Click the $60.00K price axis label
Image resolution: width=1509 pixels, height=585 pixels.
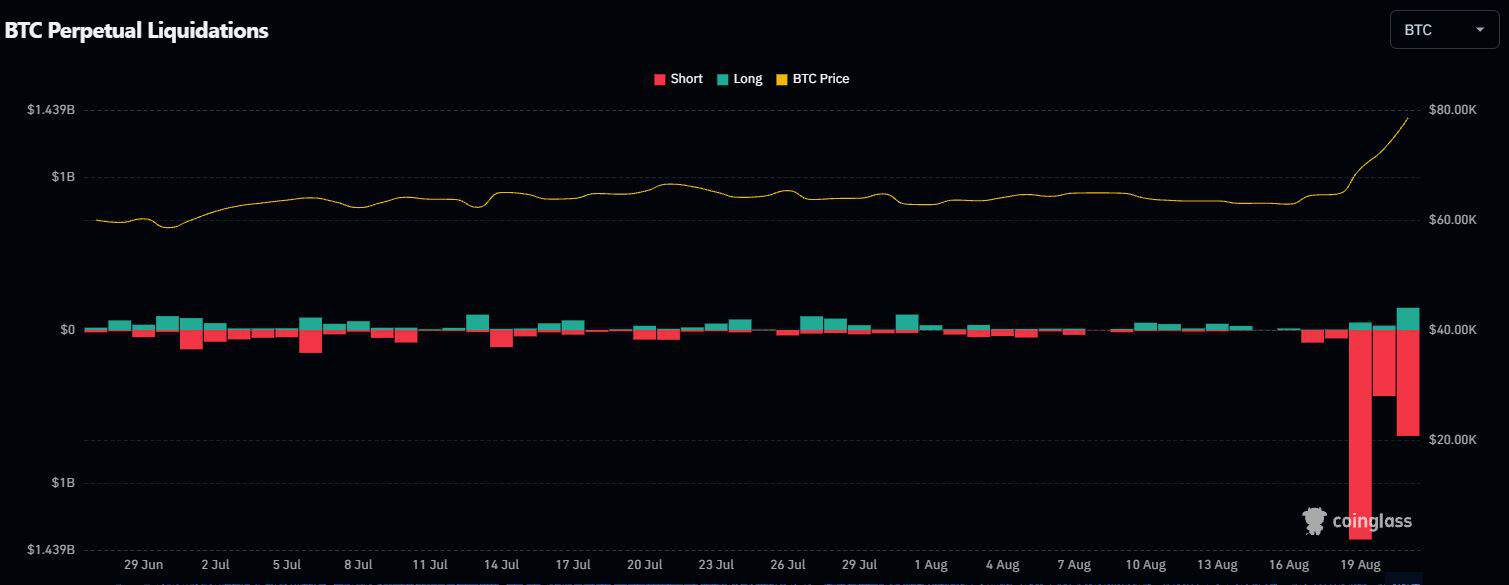1453,220
